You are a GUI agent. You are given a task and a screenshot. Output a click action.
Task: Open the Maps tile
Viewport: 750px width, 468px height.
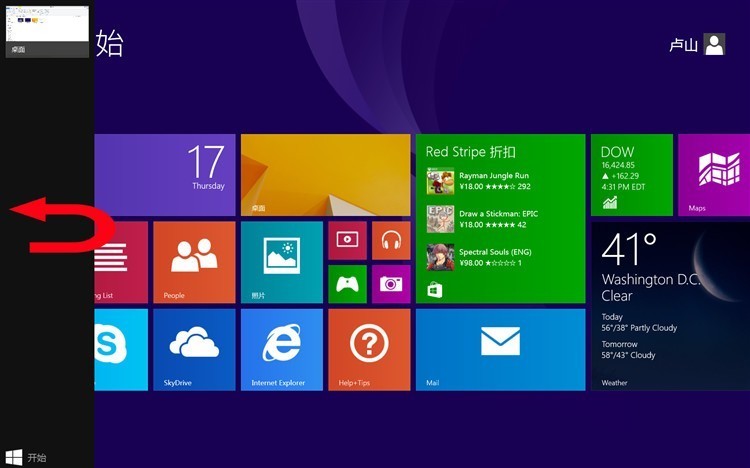pos(714,175)
